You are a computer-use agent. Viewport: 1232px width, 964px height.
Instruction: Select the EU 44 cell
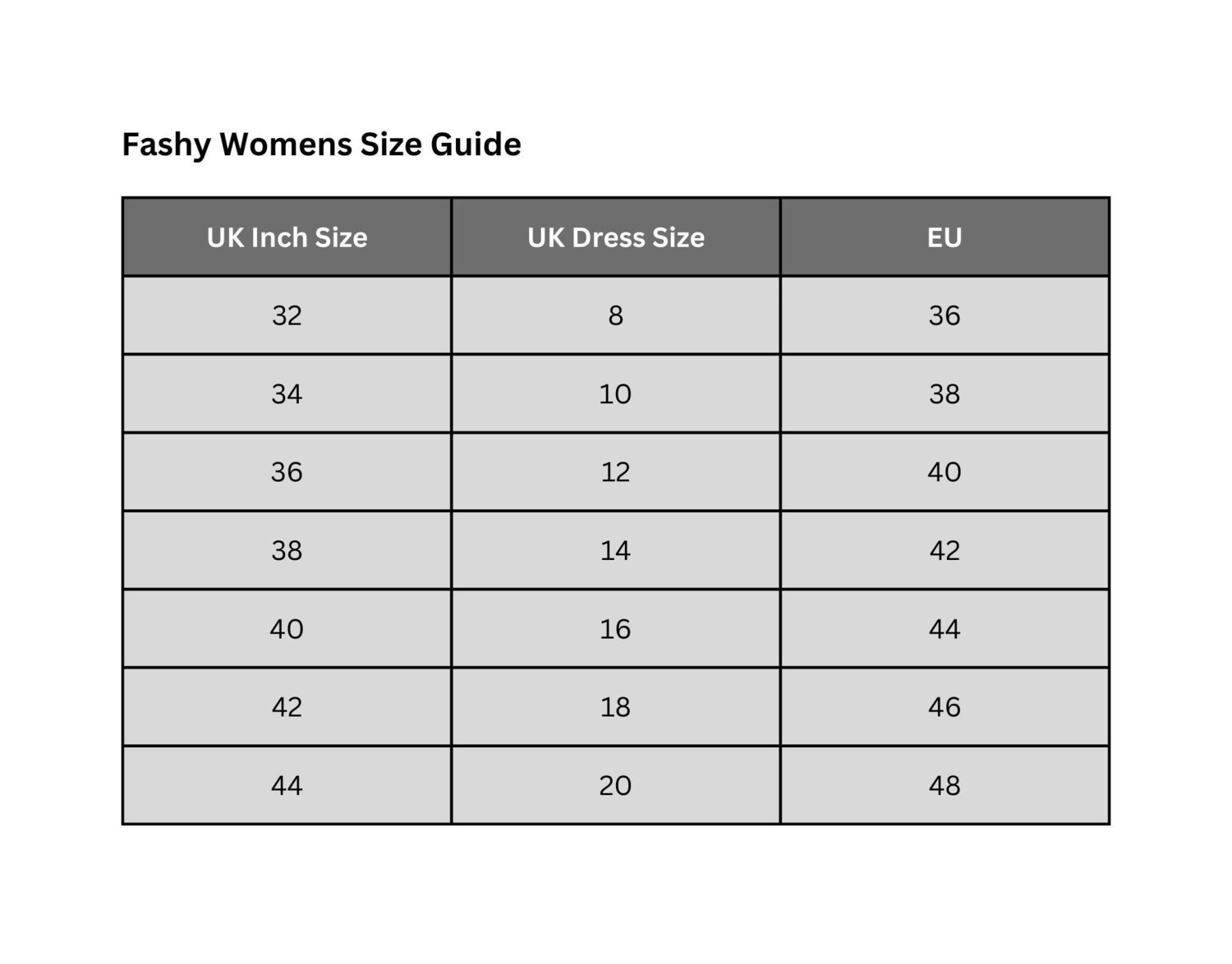click(x=944, y=629)
